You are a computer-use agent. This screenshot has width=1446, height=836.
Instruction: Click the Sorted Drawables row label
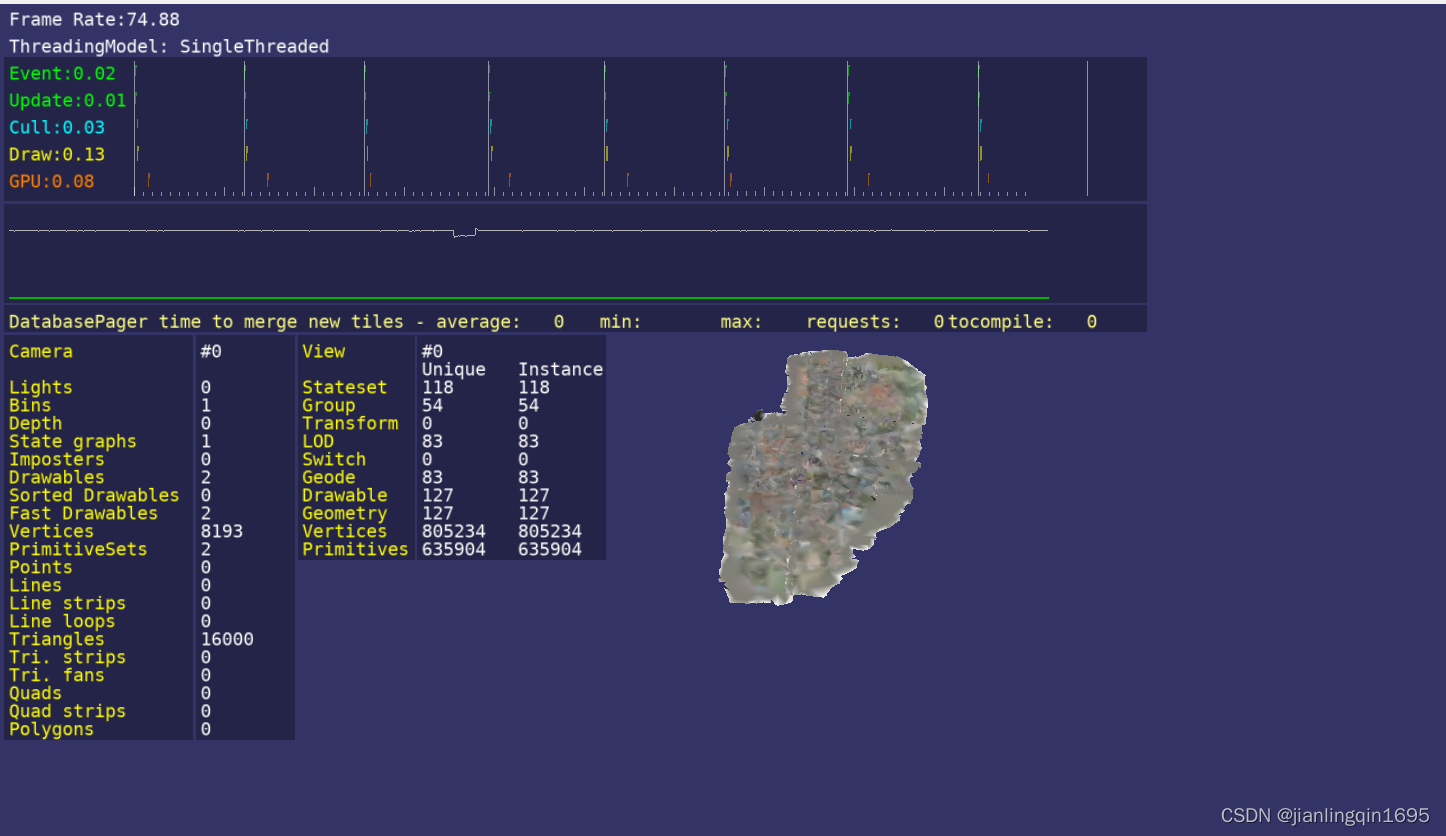pyautogui.click(x=94, y=495)
